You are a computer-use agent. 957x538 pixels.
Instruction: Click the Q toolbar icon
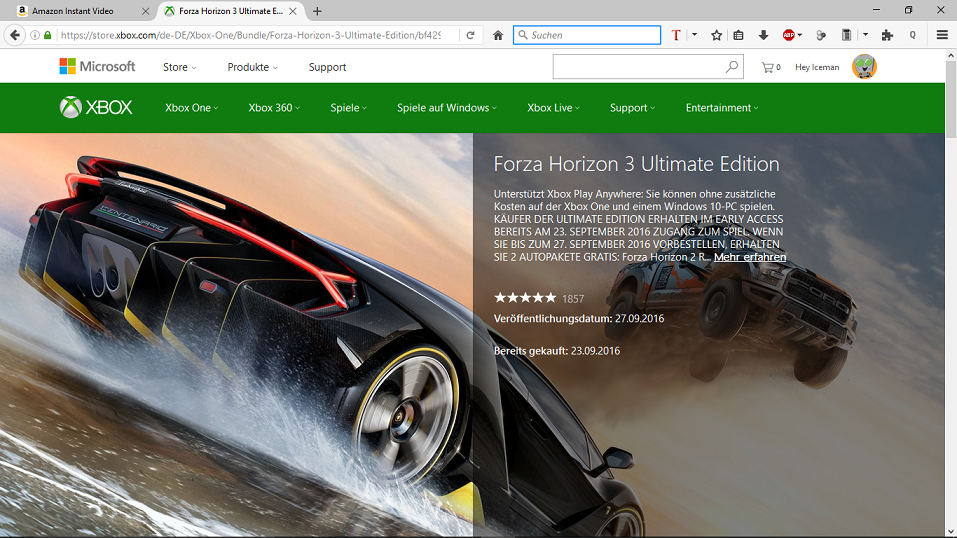pos(912,35)
